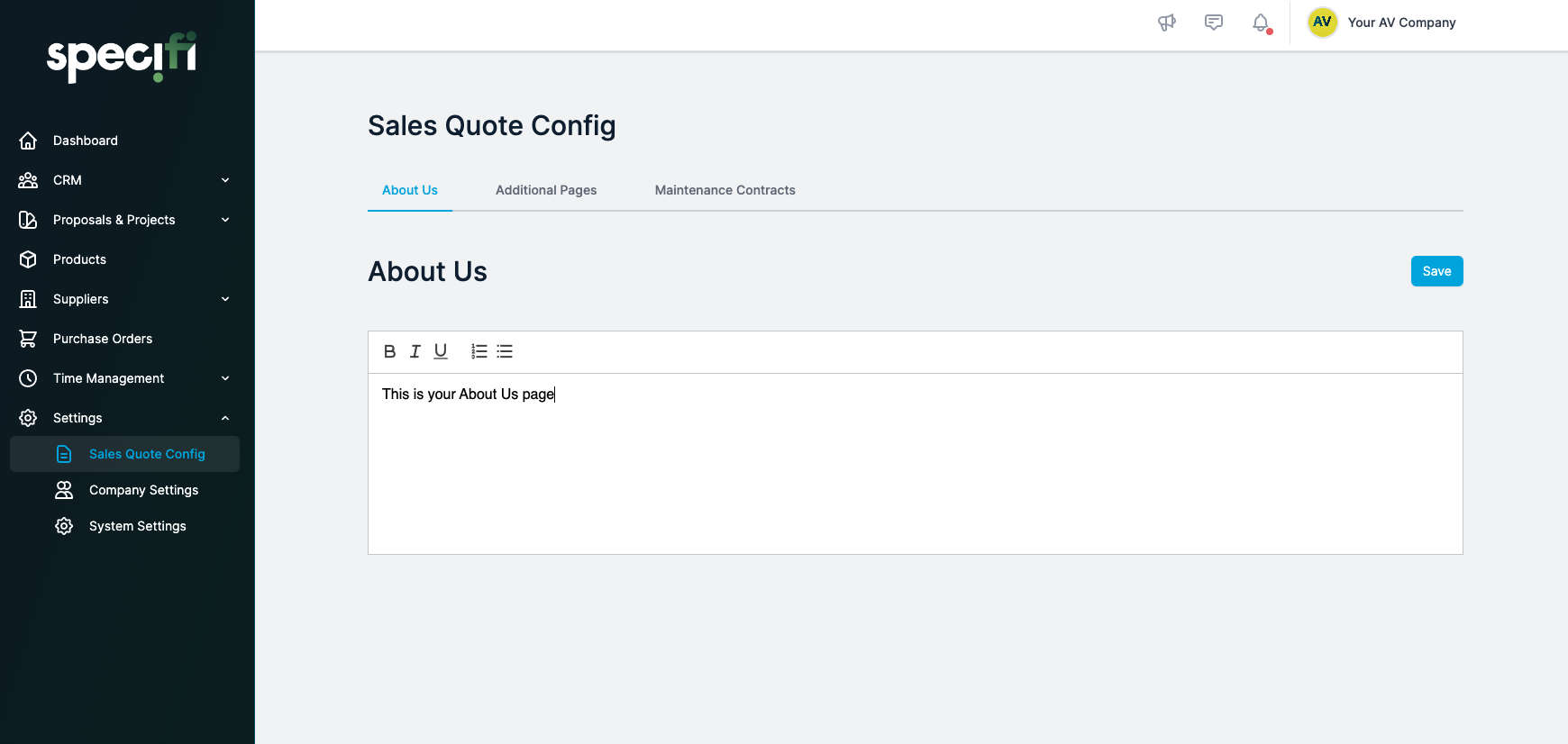Screen dimensions: 1568x744
Task: Open Products cube icon in sidebar
Action: (28, 259)
